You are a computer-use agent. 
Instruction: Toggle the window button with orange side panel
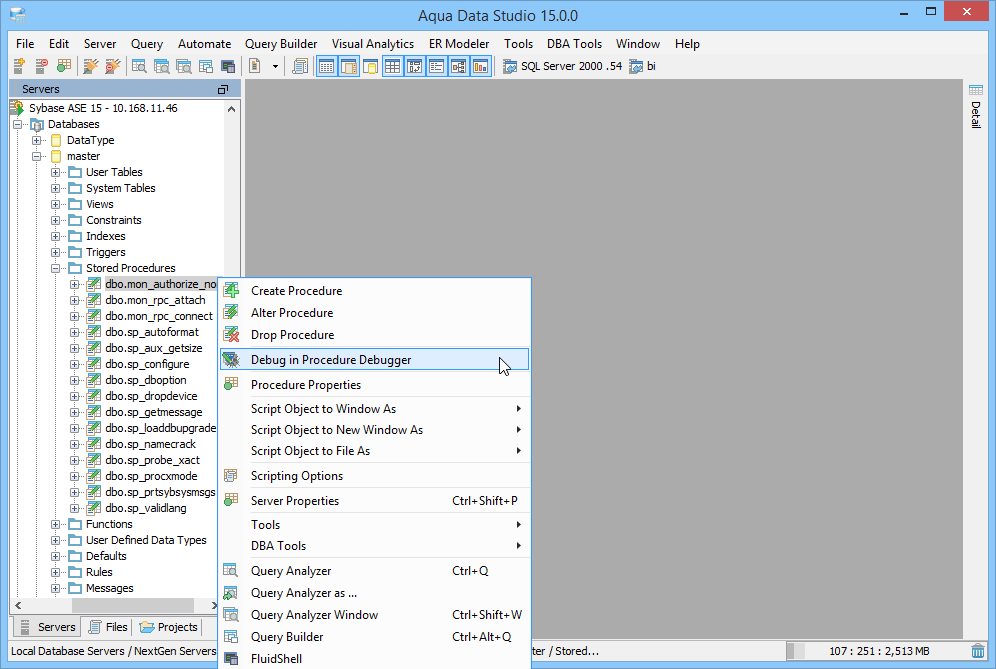click(349, 66)
